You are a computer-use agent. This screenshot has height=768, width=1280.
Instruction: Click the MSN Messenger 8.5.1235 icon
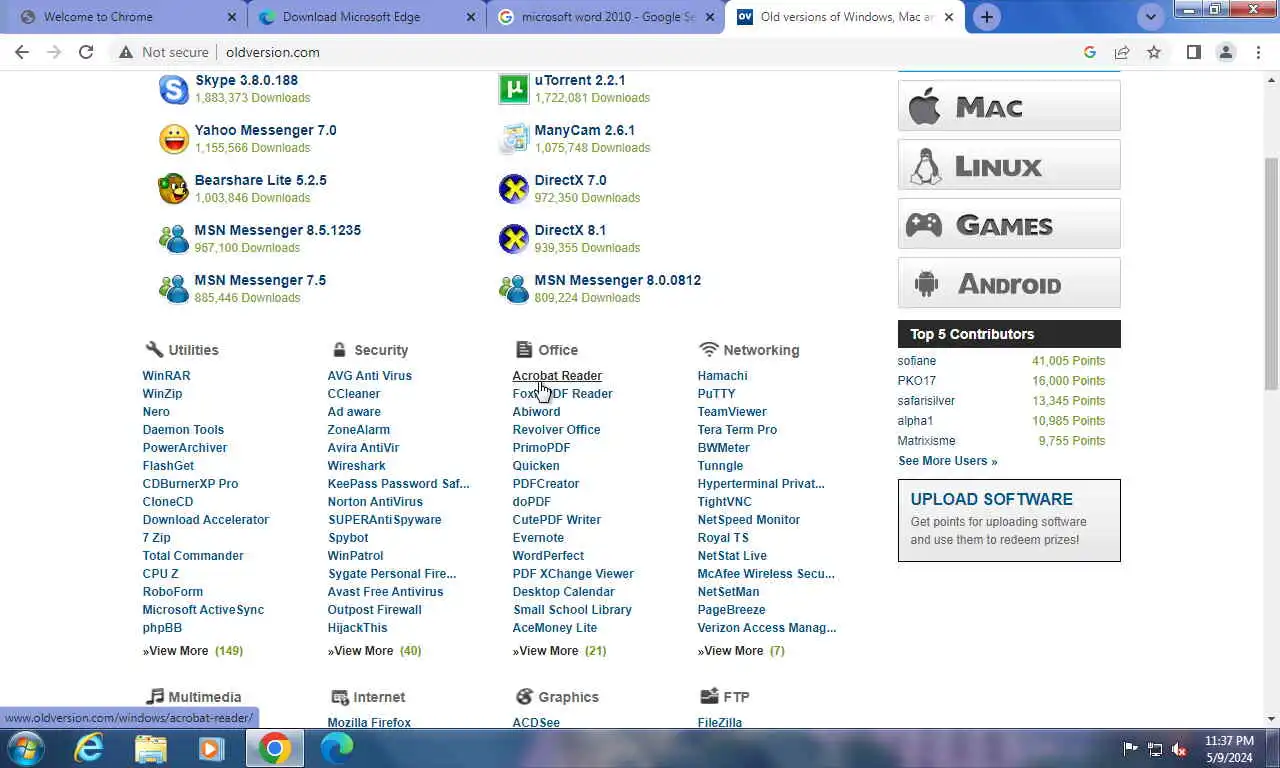pyautogui.click(x=174, y=239)
